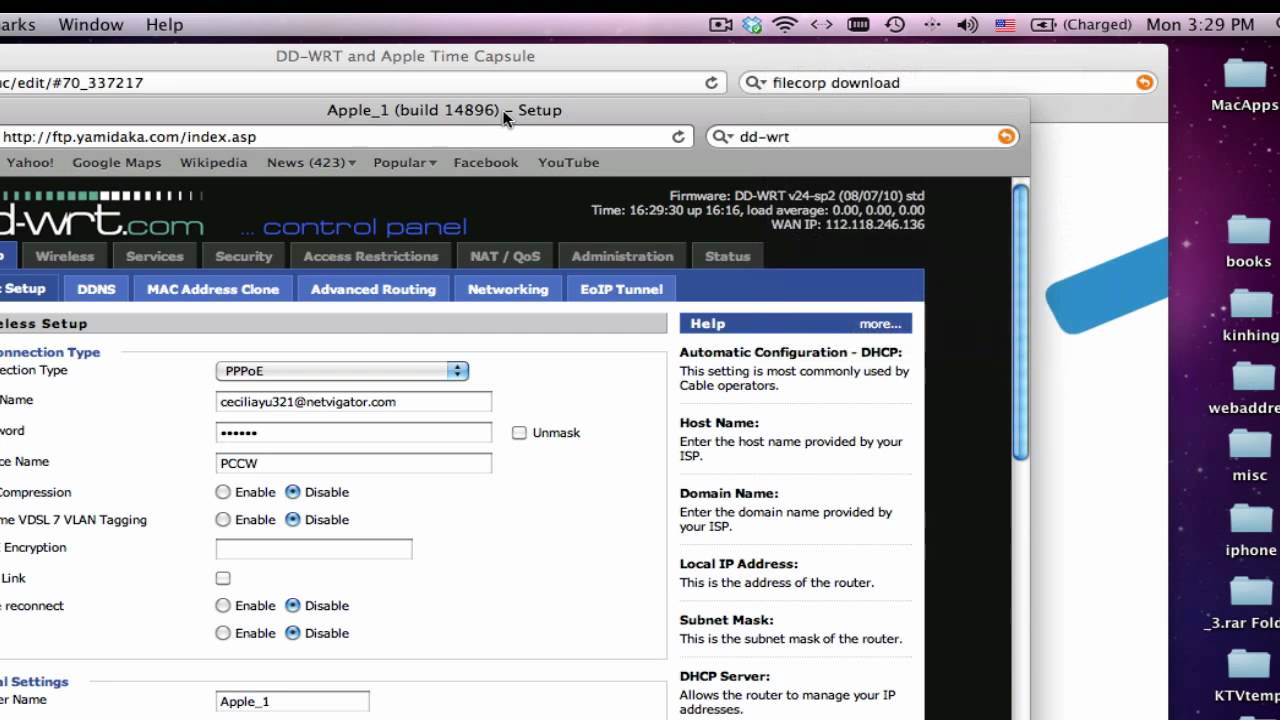The width and height of the screenshot is (1280, 720).
Task: Open recent searches magnifier in dd-wrt search field
Action: click(x=724, y=137)
